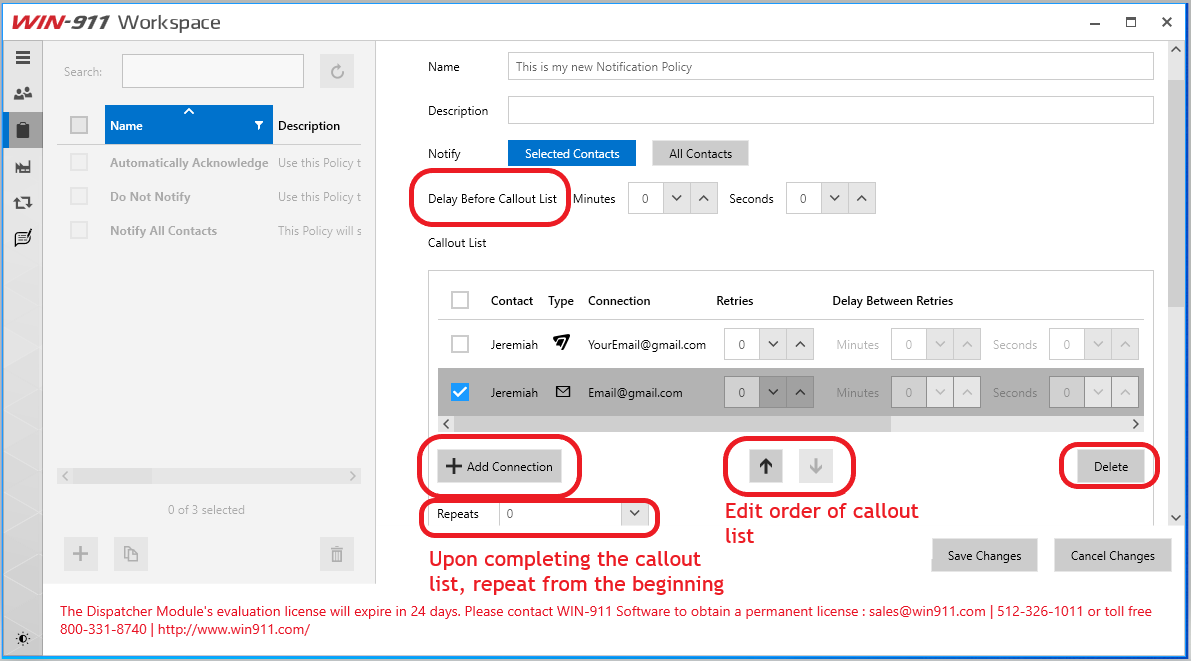Open the Name column filter icon
Viewport: 1191px width, 661px height.
click(x=259, y=125)
